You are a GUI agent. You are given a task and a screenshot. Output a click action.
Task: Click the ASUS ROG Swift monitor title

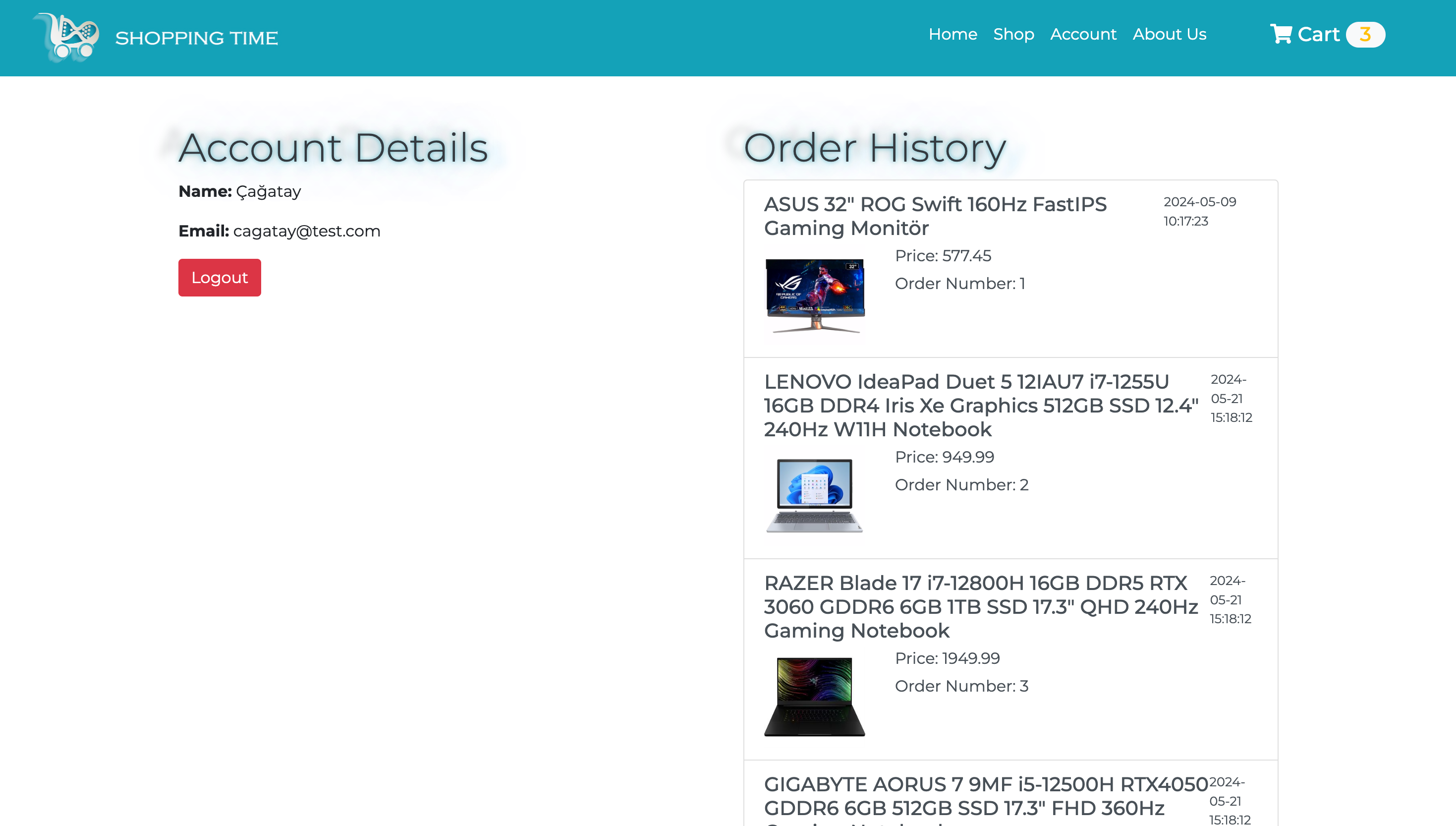pyautogui.click(x=935, y=216)
